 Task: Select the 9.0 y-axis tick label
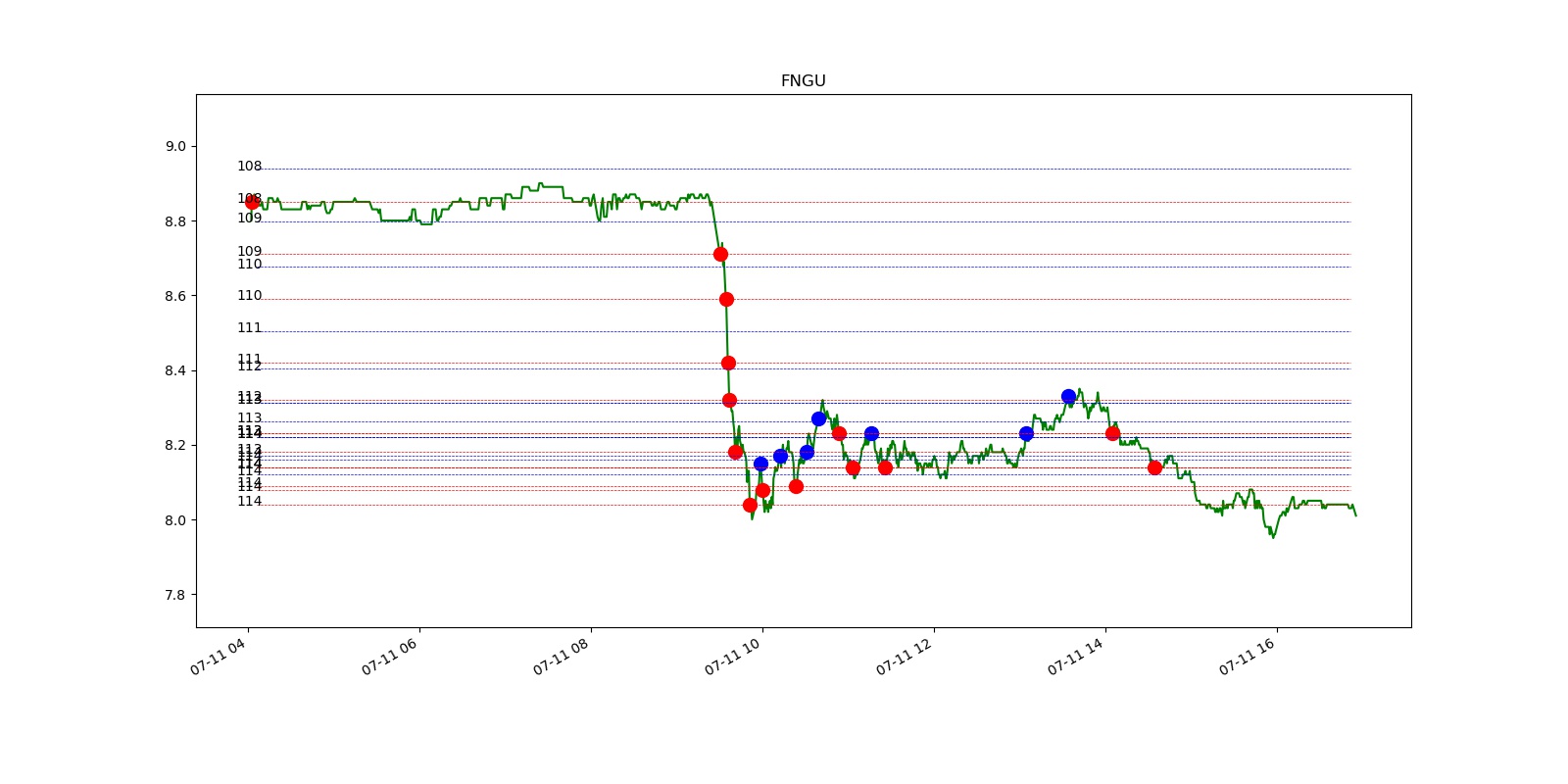[175, 146]
